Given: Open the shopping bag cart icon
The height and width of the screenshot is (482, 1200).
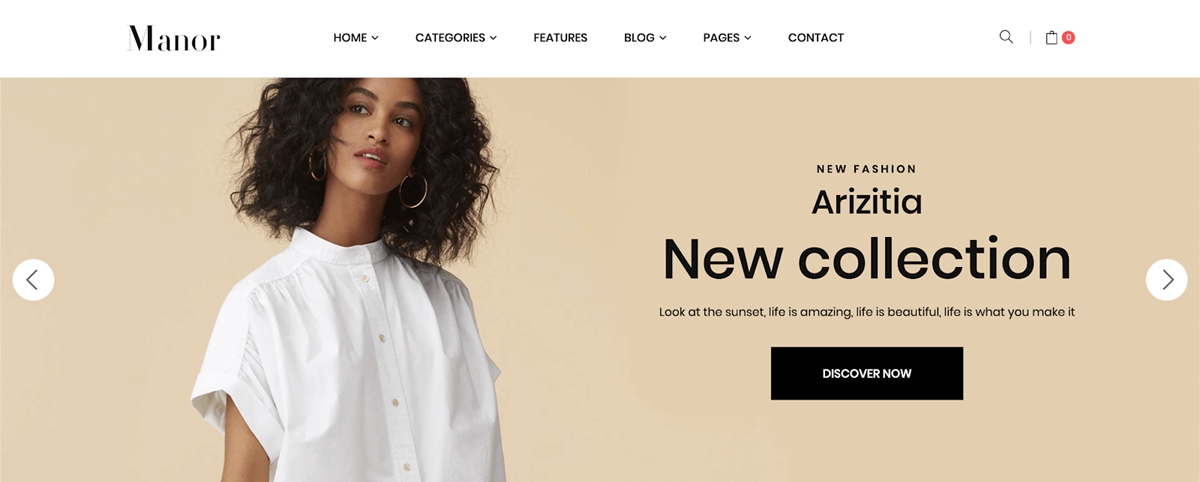Looking at the screenshot, I should pyautogui.click(x=1051, y=37).
